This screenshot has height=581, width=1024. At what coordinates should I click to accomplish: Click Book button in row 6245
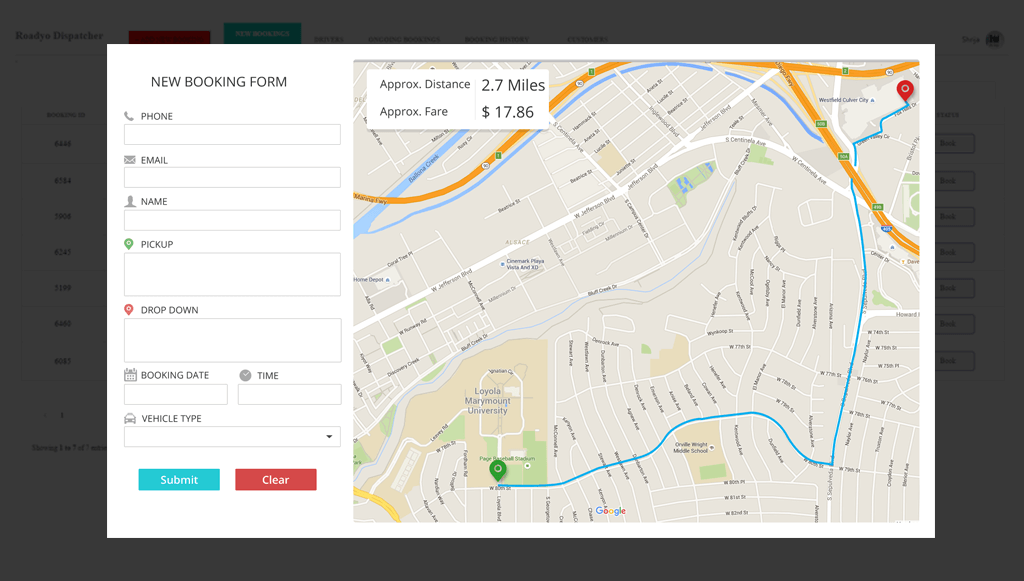click(x=954, y=253)
